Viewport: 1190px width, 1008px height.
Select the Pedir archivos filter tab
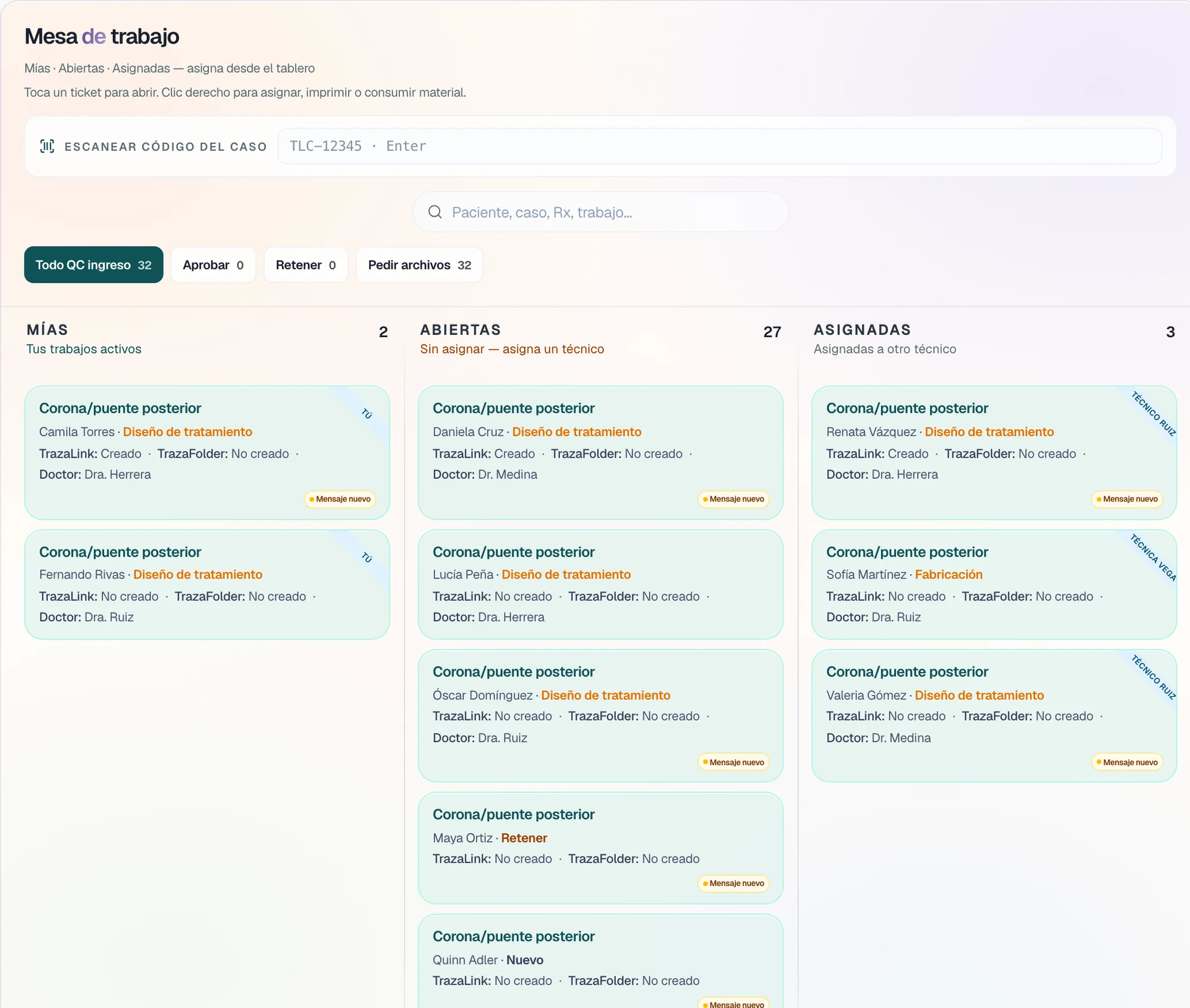coord(419,265)
